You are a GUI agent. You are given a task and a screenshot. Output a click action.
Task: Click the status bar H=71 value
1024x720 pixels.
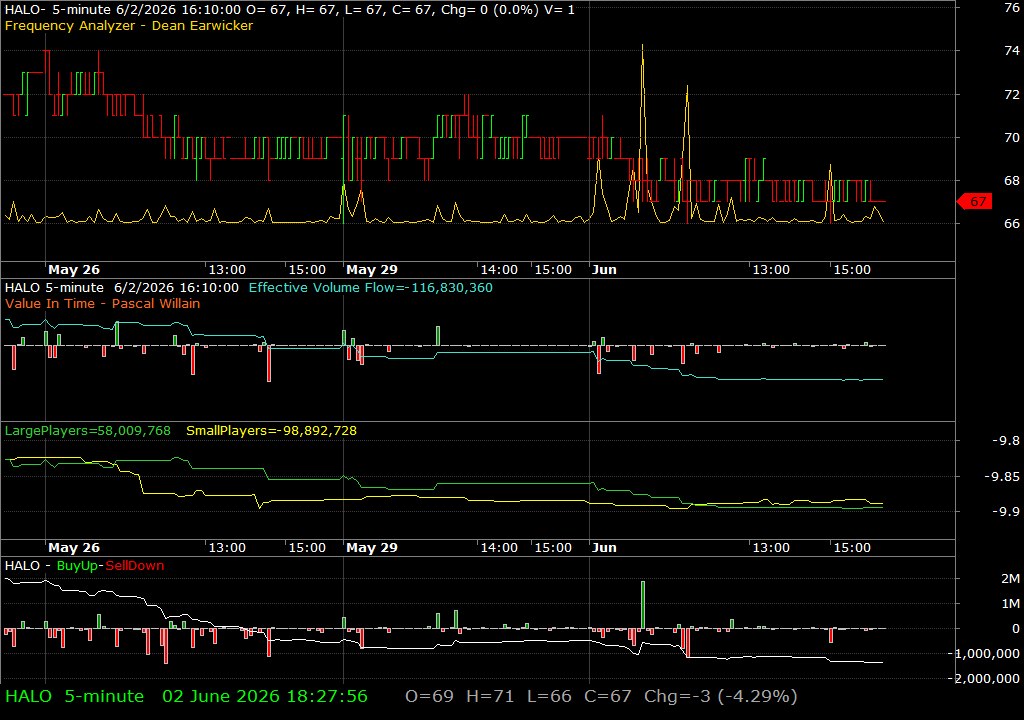tap(490, 696)
